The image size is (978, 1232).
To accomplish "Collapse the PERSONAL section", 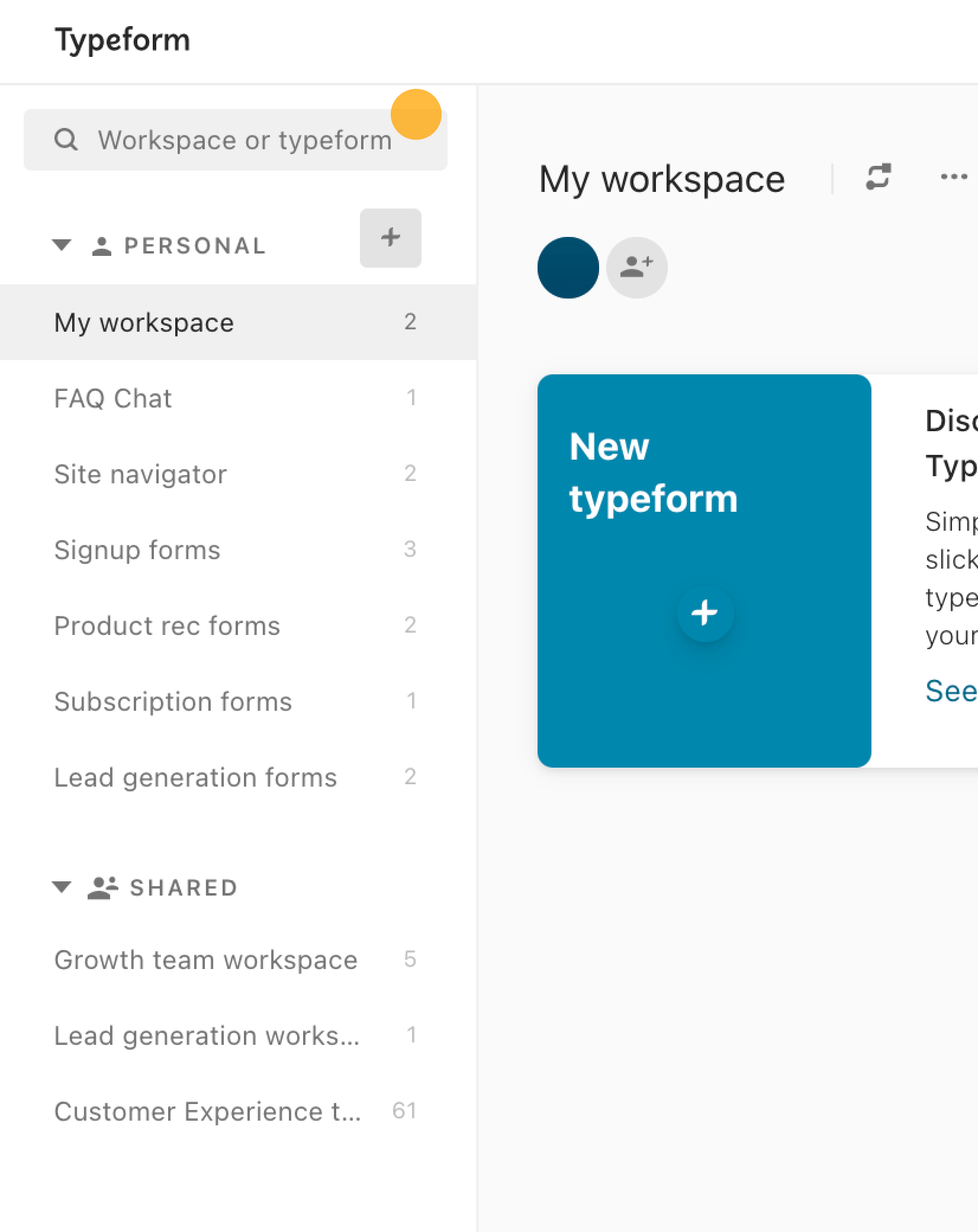I will pos(62,245).
